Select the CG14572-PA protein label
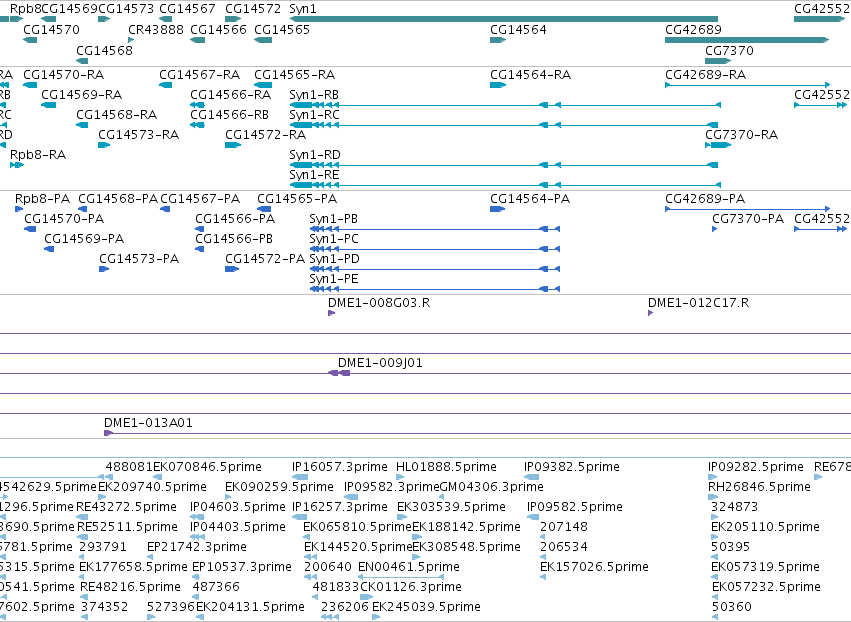The height and width of the screenshot is (622, 851). pos(265,259)
